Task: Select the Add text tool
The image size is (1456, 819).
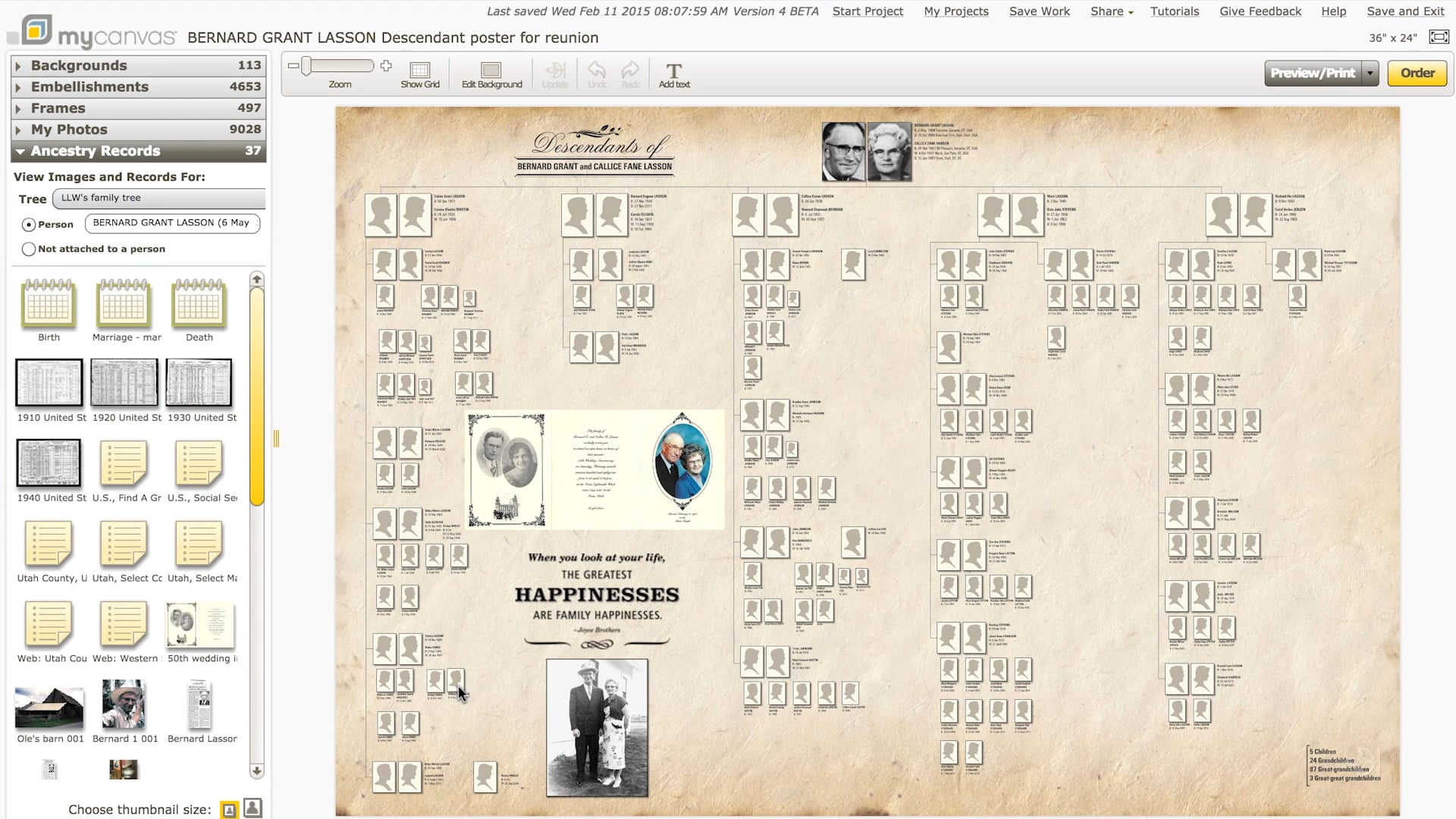Action: pyautogui.click(x=673, y=72)
